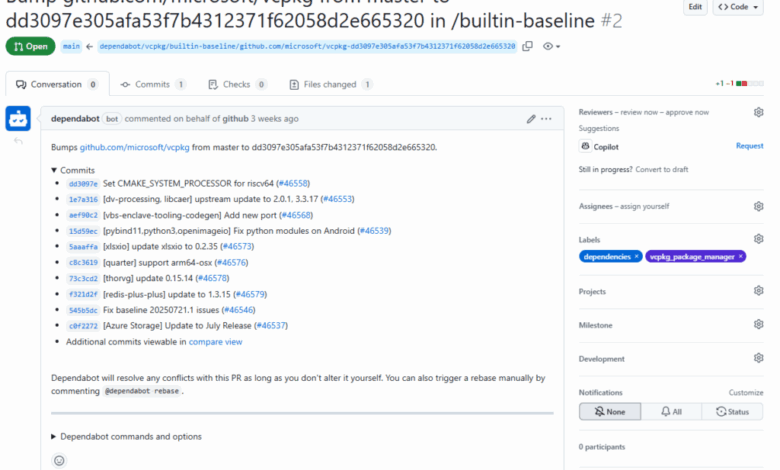The image size is (780, 470).
Task: Set notifications to Status
Action: tap(732, 412)
